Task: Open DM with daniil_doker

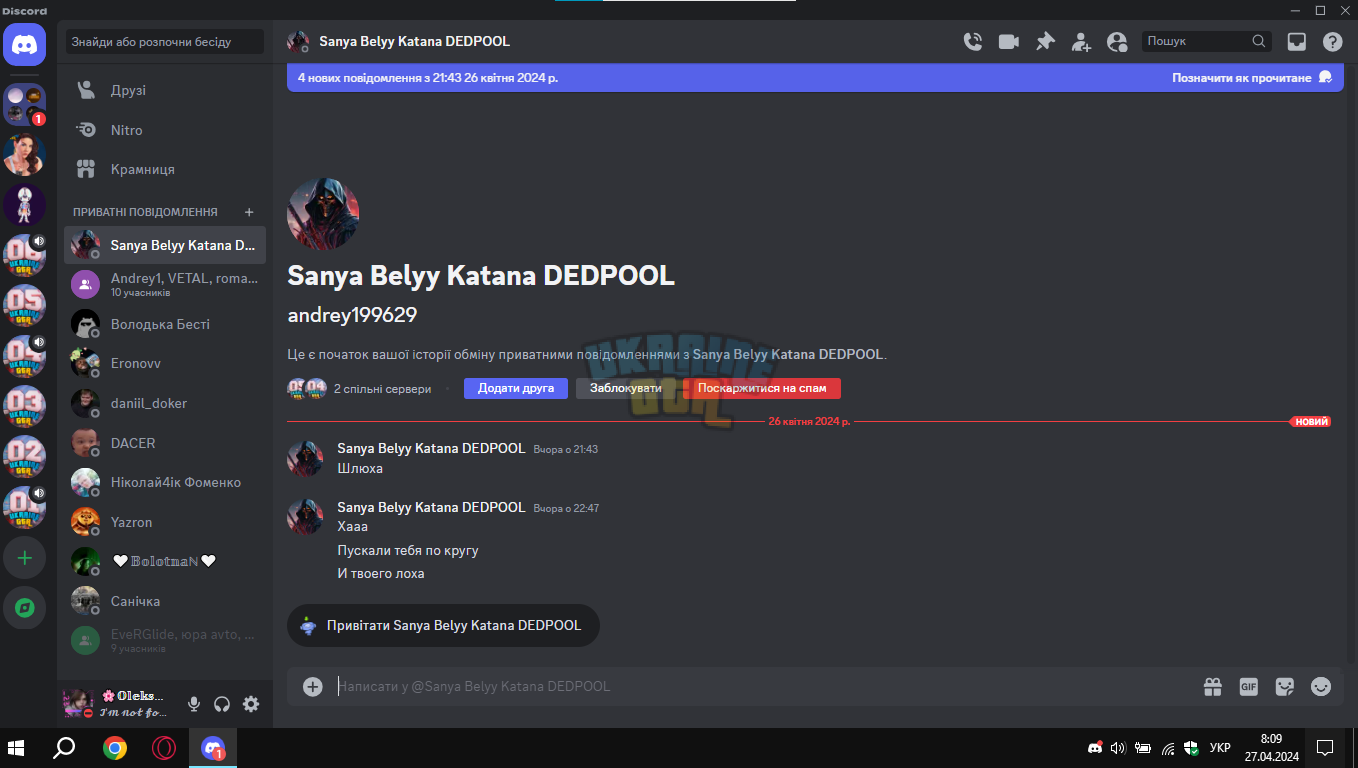Action: click(x=165, y=403)
